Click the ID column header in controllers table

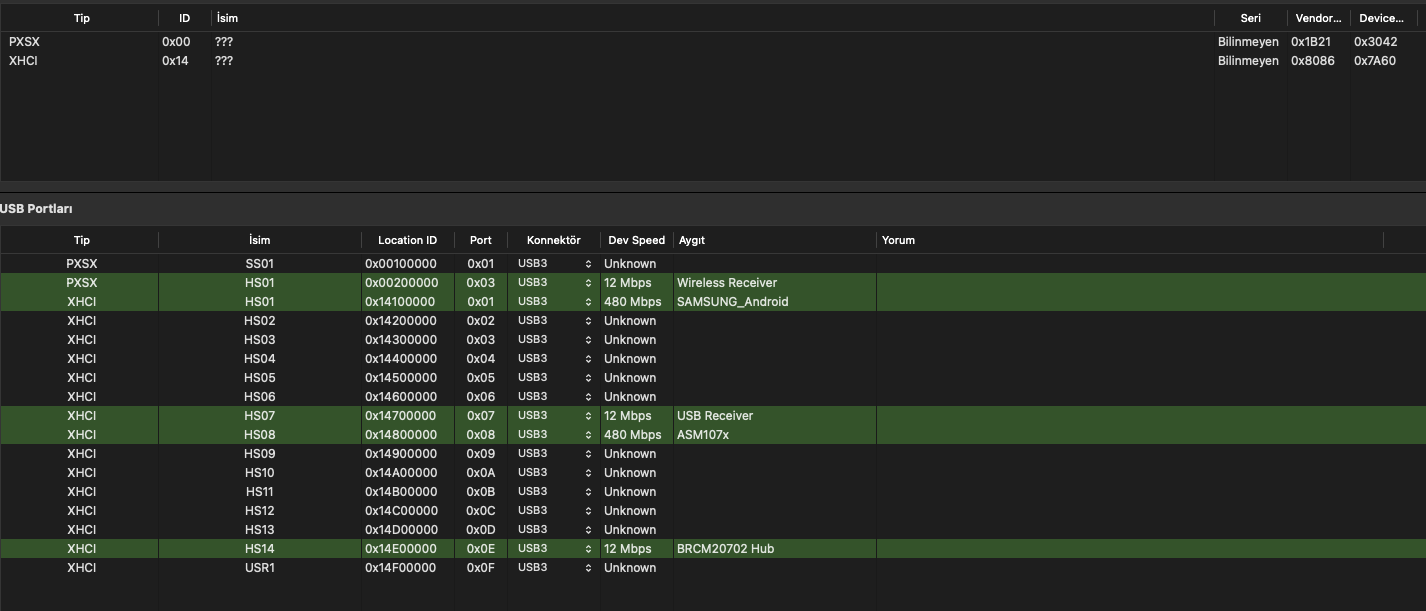(184, 18)
